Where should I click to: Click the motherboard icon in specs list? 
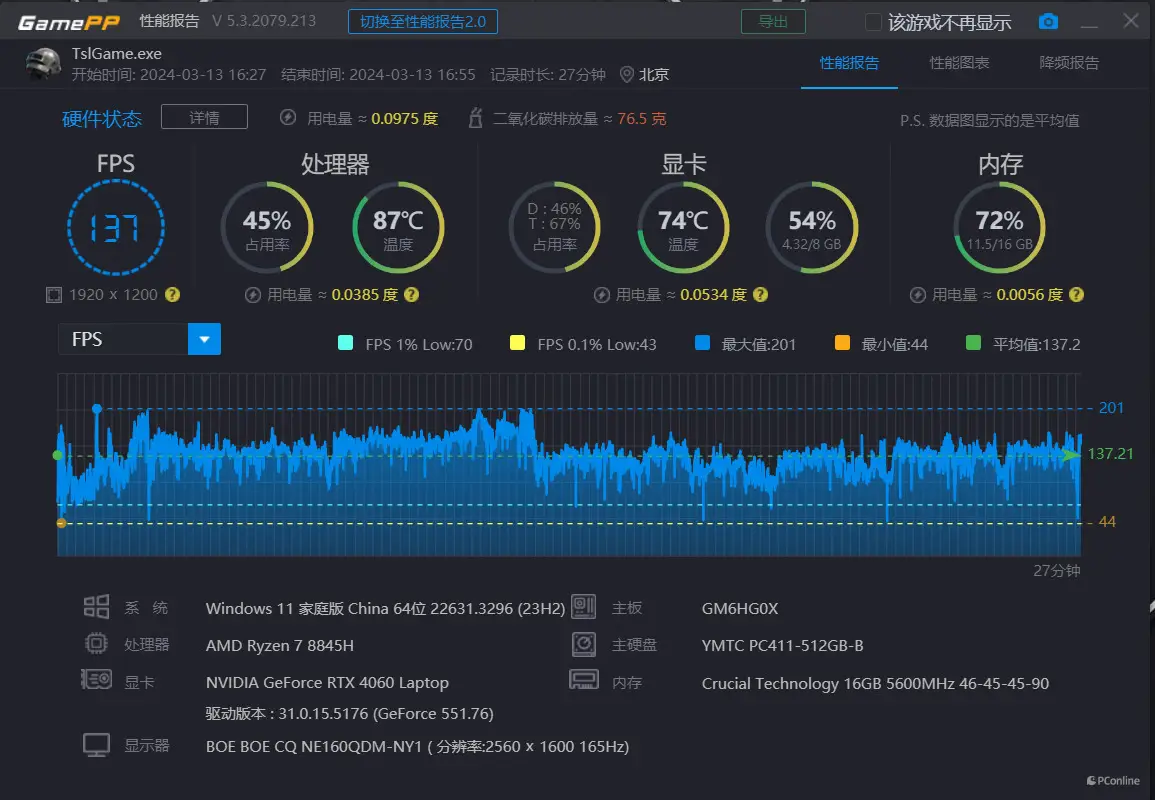[x=583, y=607]
